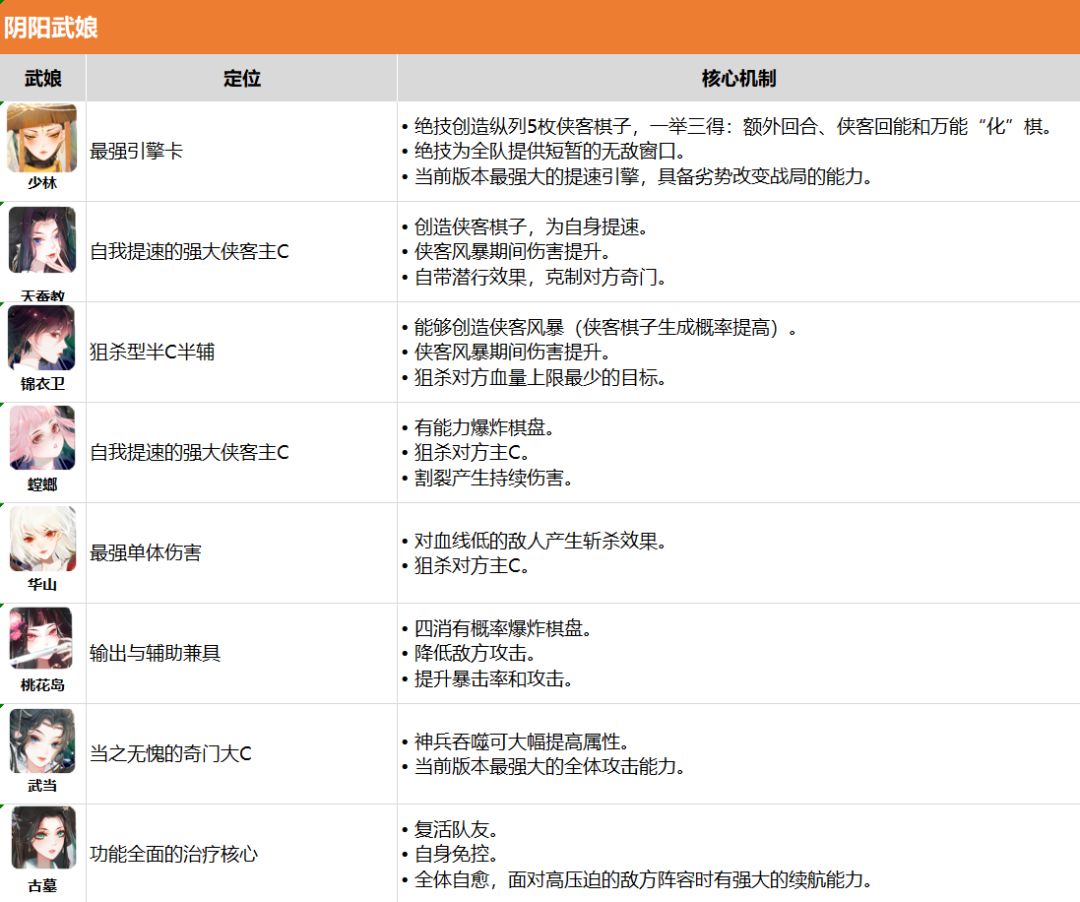The height and width of the screenshot is (902, 1080).
Task: Click the 少林 character portrait
Action: pyautogui.click(x=42, y=138)
